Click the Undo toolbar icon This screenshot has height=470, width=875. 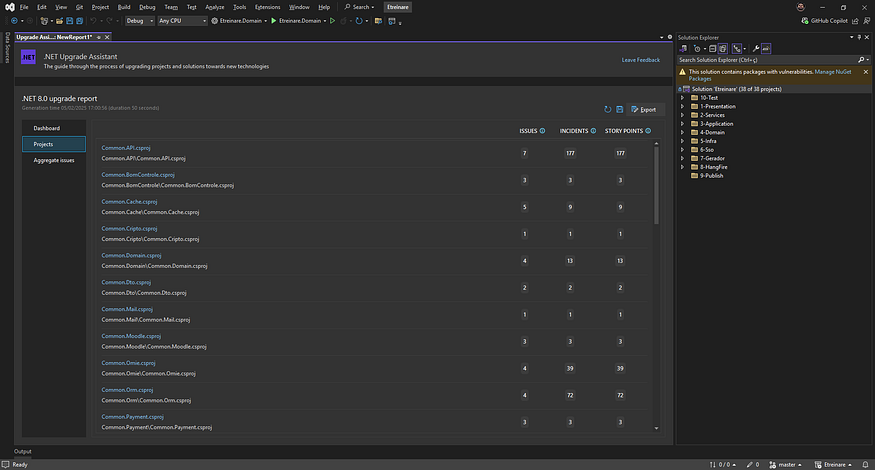[x=93, y=21]
